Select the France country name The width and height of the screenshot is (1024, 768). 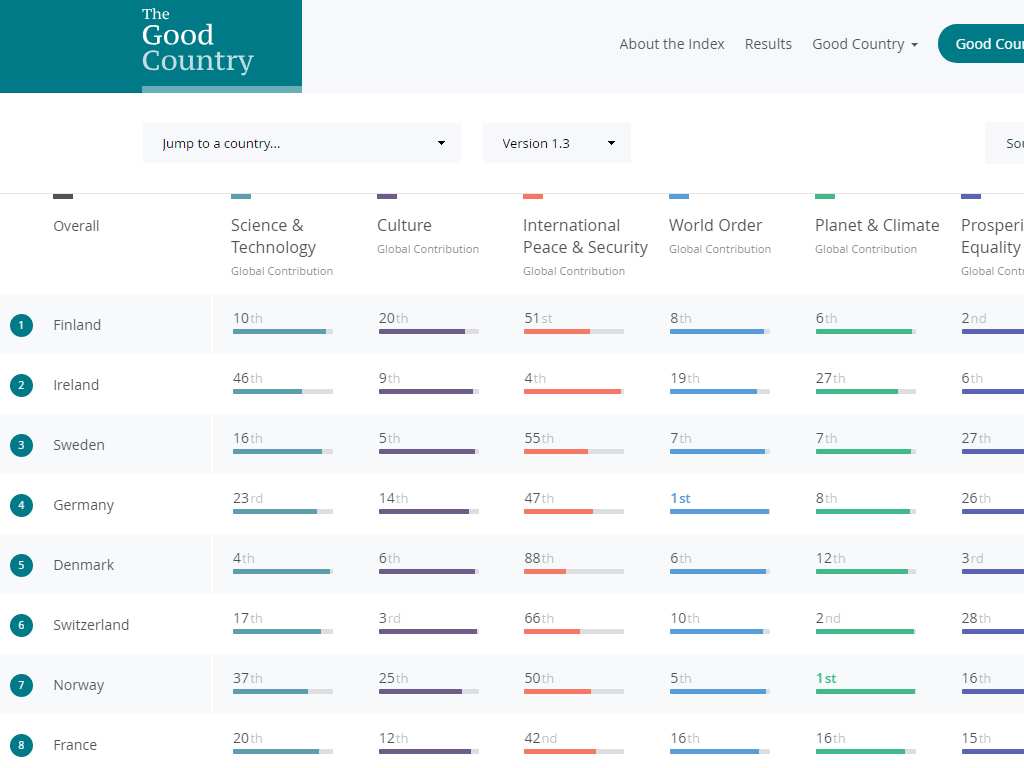74,745
